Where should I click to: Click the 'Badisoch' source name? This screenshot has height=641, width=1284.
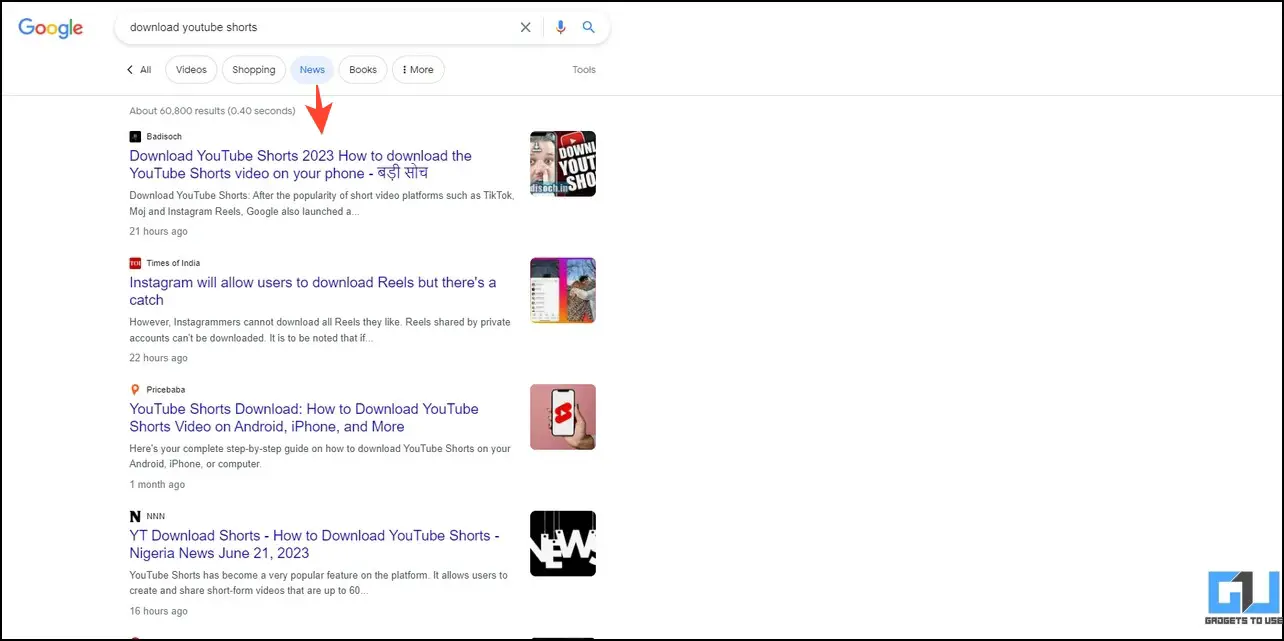tap(164, 137)
